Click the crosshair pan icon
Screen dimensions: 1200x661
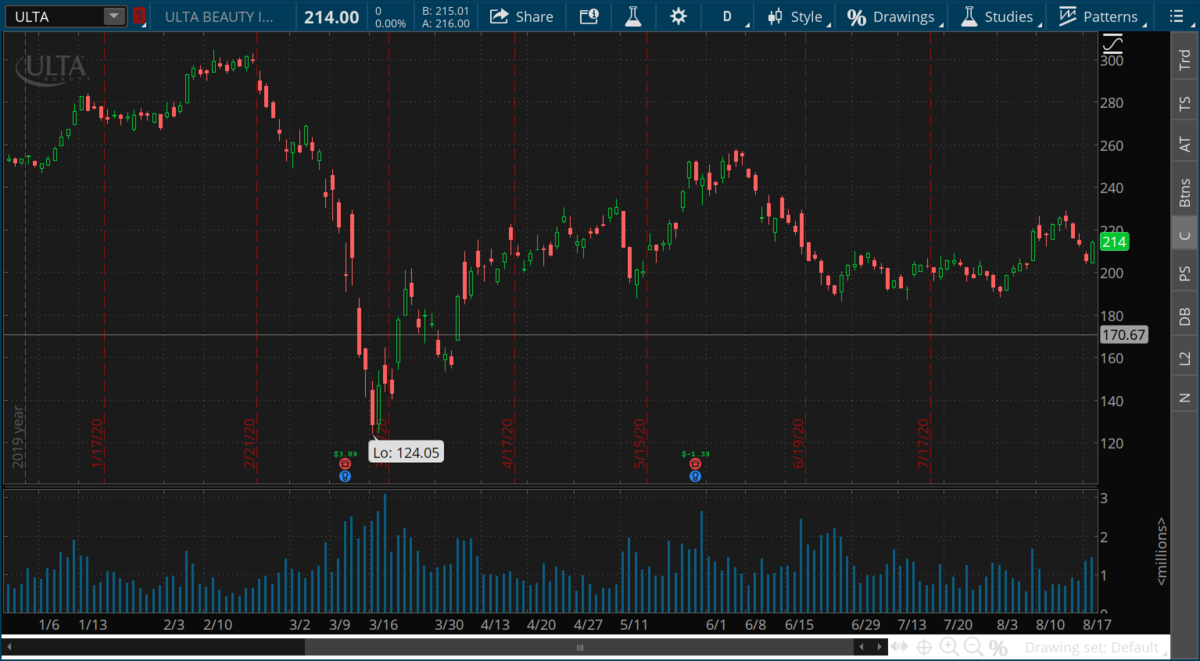pyautogui.click(x=925, y=648)
